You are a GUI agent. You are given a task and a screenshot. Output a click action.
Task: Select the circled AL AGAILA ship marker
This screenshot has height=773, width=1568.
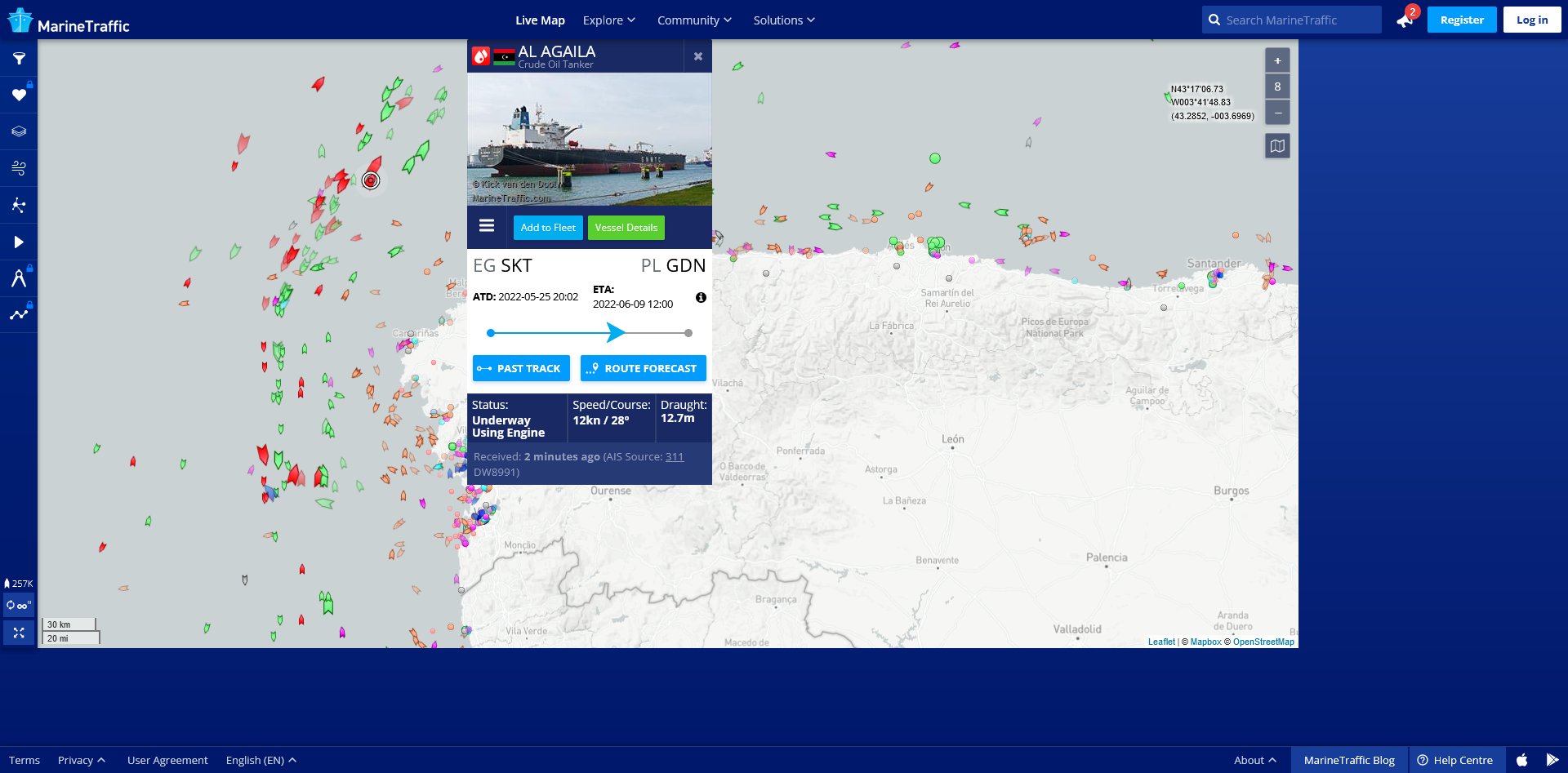(371, 180)
